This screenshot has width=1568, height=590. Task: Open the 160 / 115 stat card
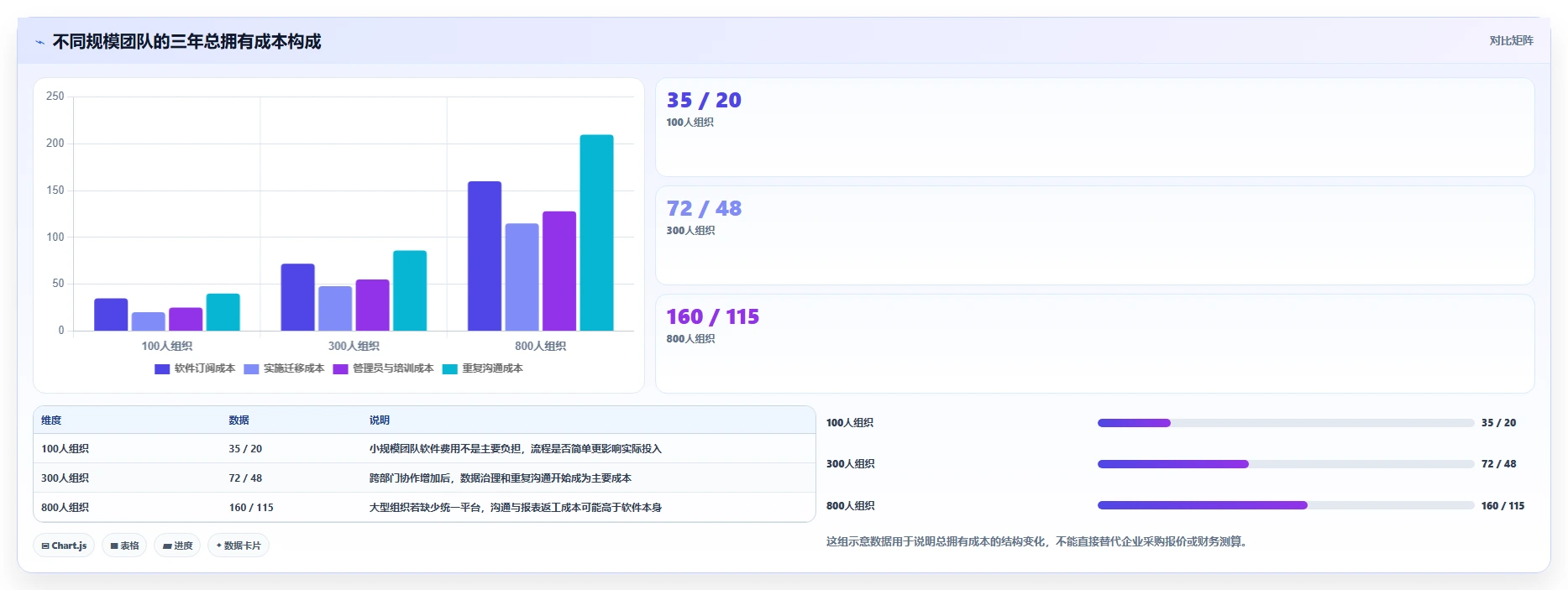click(x=1094, y=344)
